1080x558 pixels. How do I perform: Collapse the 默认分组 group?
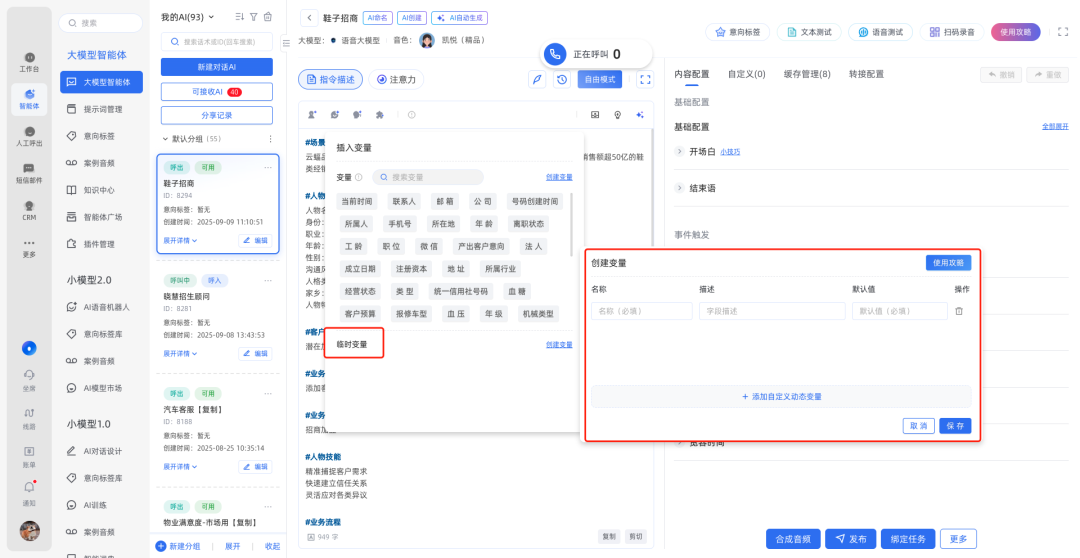point(166,139)
